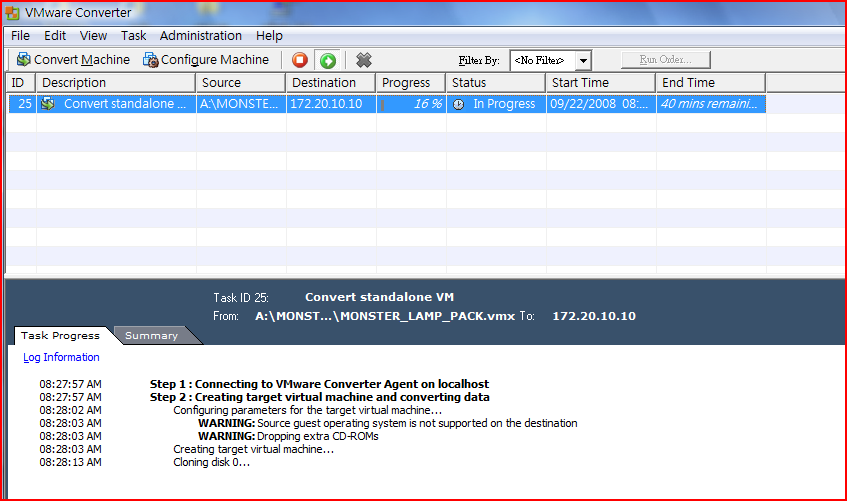
Task: Click the 'Configuring parameters for the target' log line
Action: pyautogui.click(x=307, y=410)
